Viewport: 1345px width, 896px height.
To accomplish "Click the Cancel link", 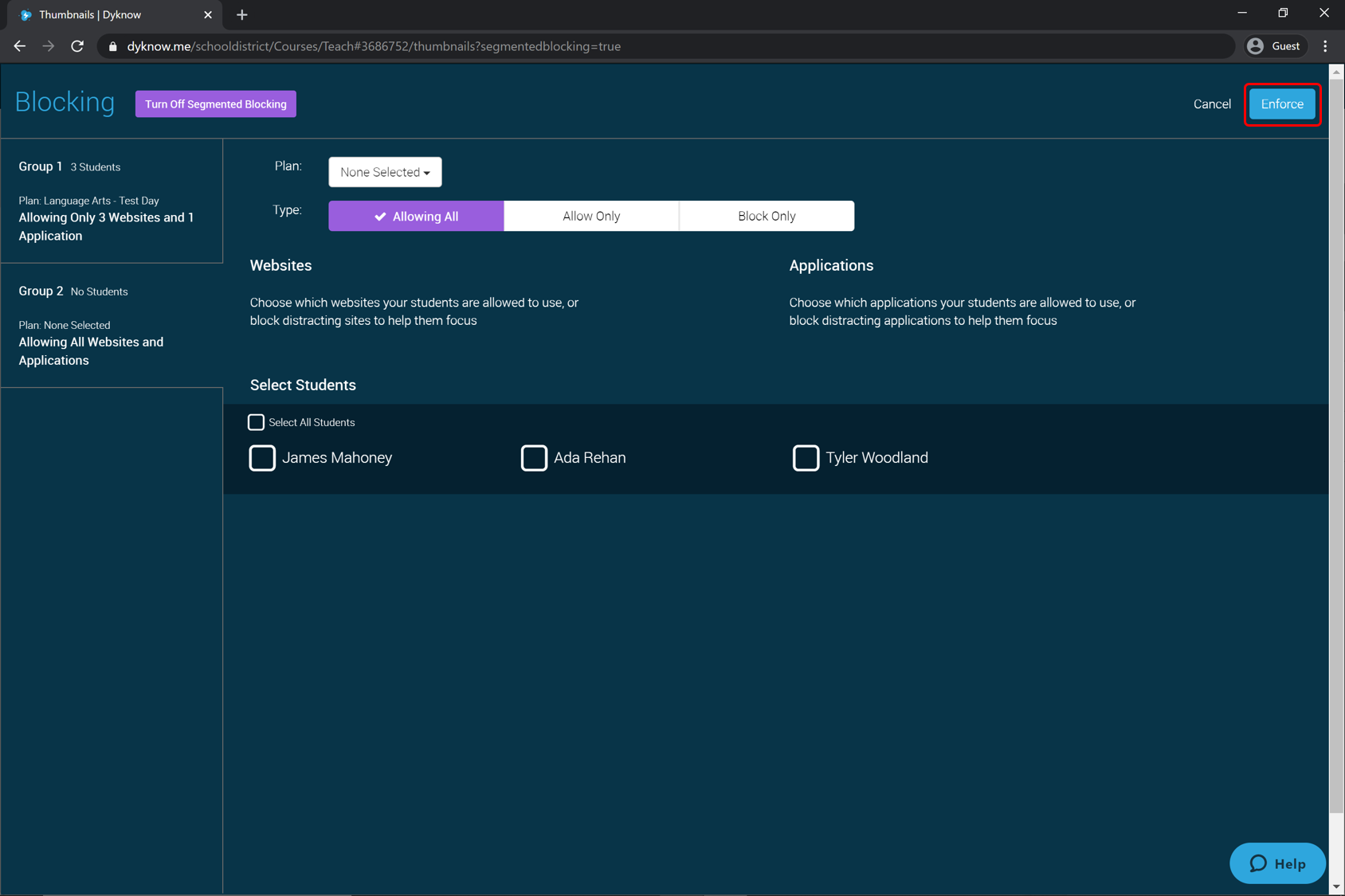I will [1212, 104].
